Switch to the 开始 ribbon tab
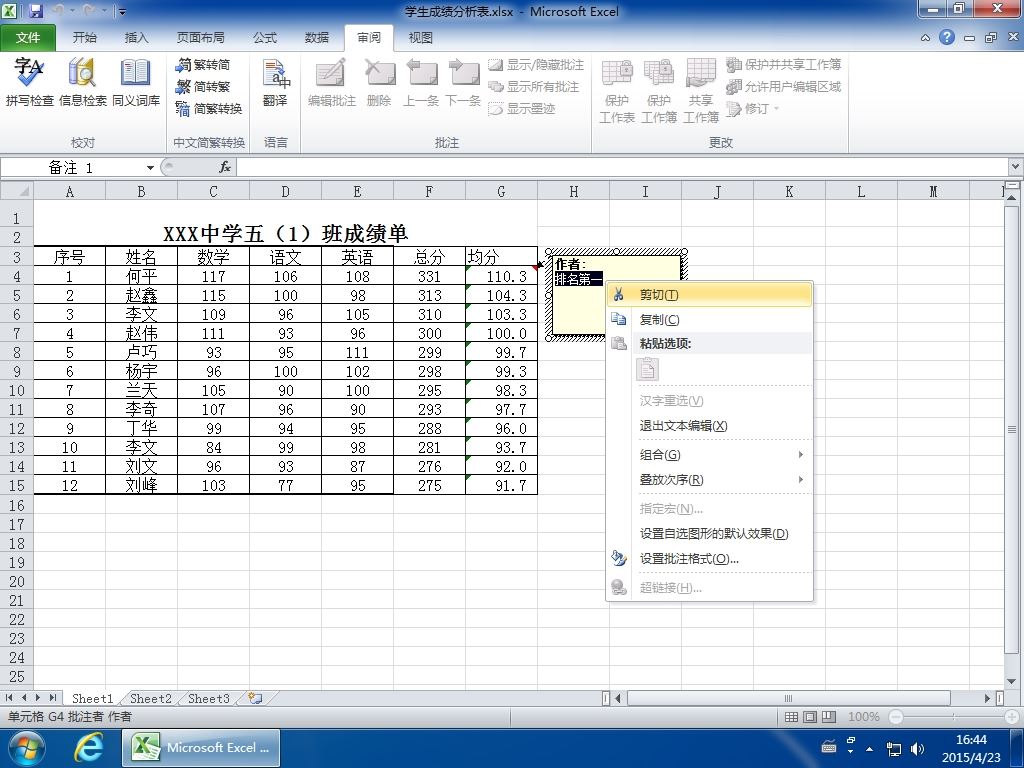This screenshot has height=768, width=1024. click(84, 38)
